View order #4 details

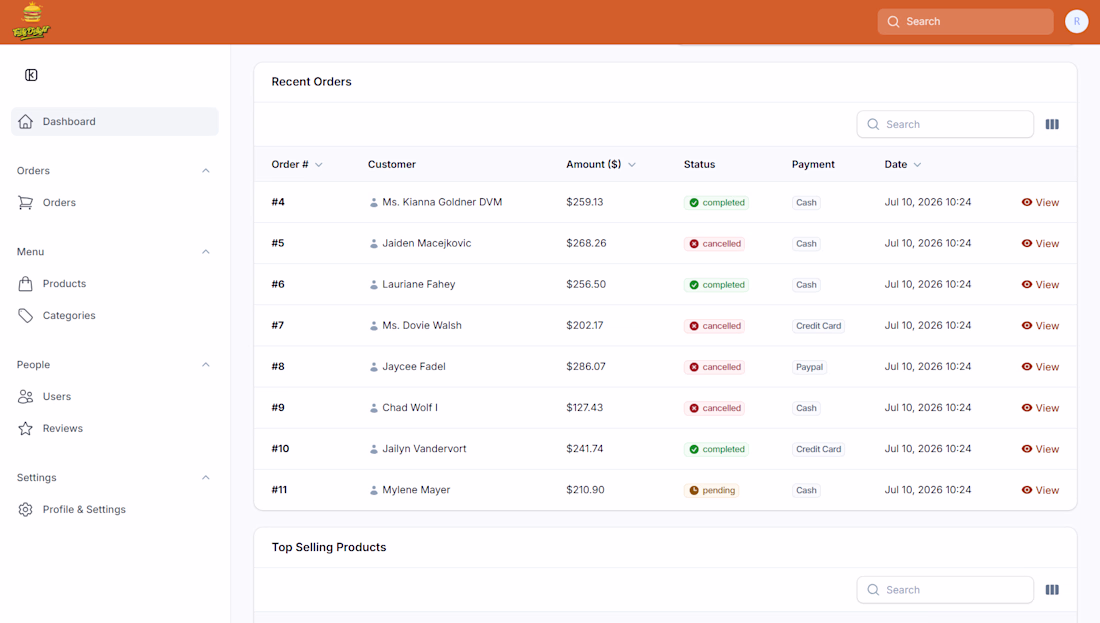(1040, 202)
